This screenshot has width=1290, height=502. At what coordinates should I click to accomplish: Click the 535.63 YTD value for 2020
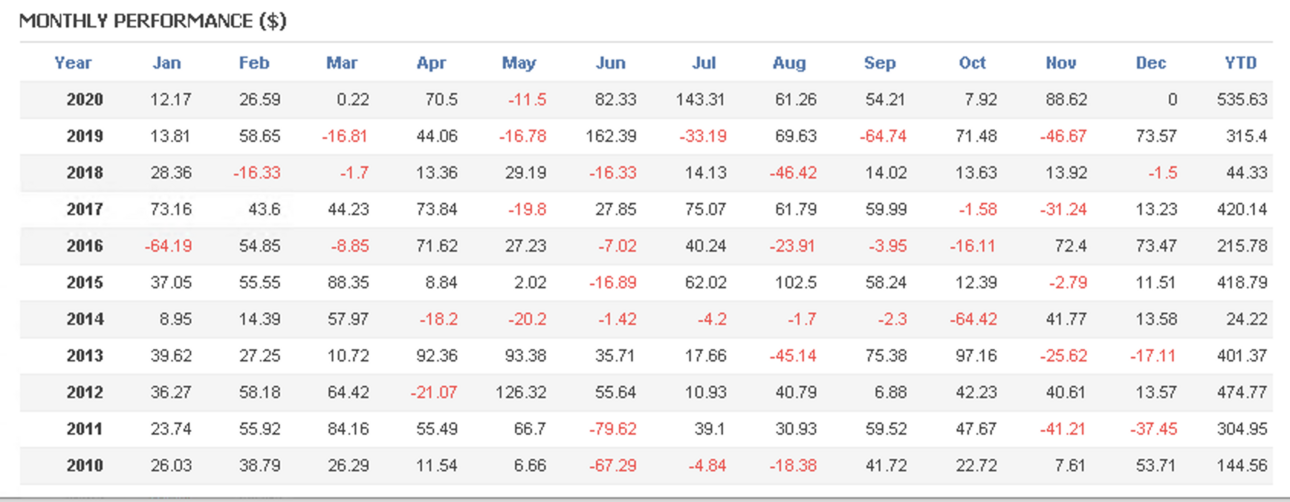click(x=1247, y=100)
